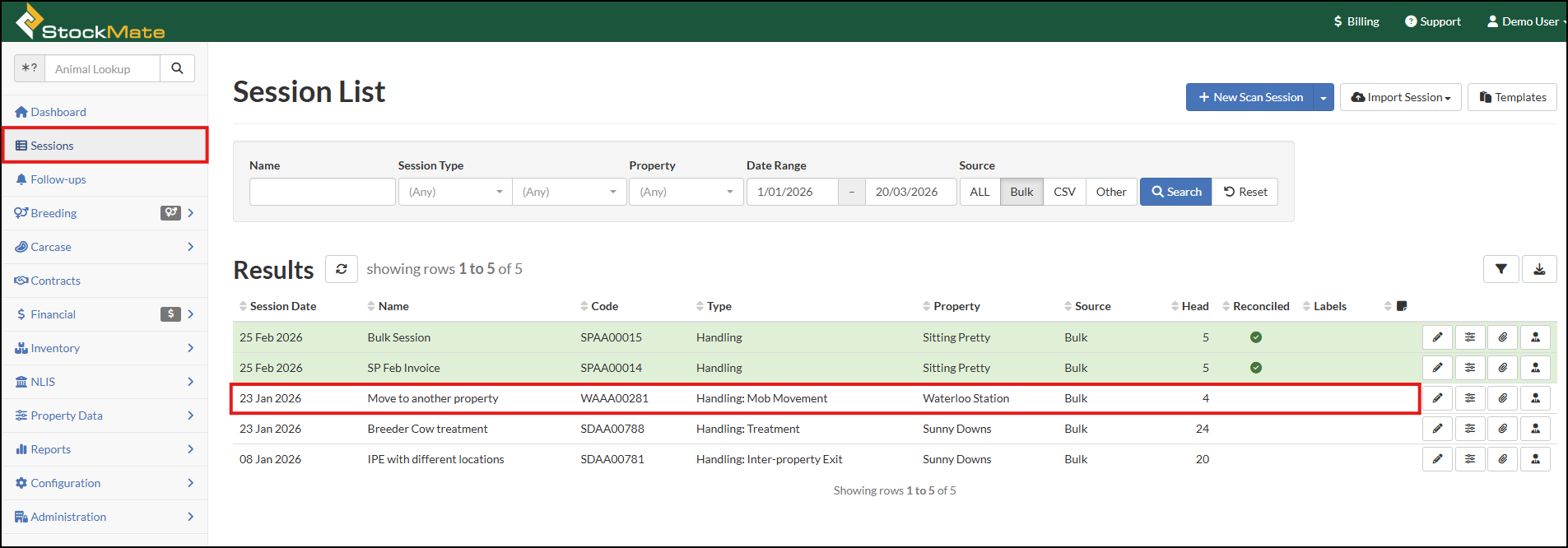The image size is (1568, 548).
Task: Click the Animal Lookup magnifier icon
Action: click(x=177, y=68)
